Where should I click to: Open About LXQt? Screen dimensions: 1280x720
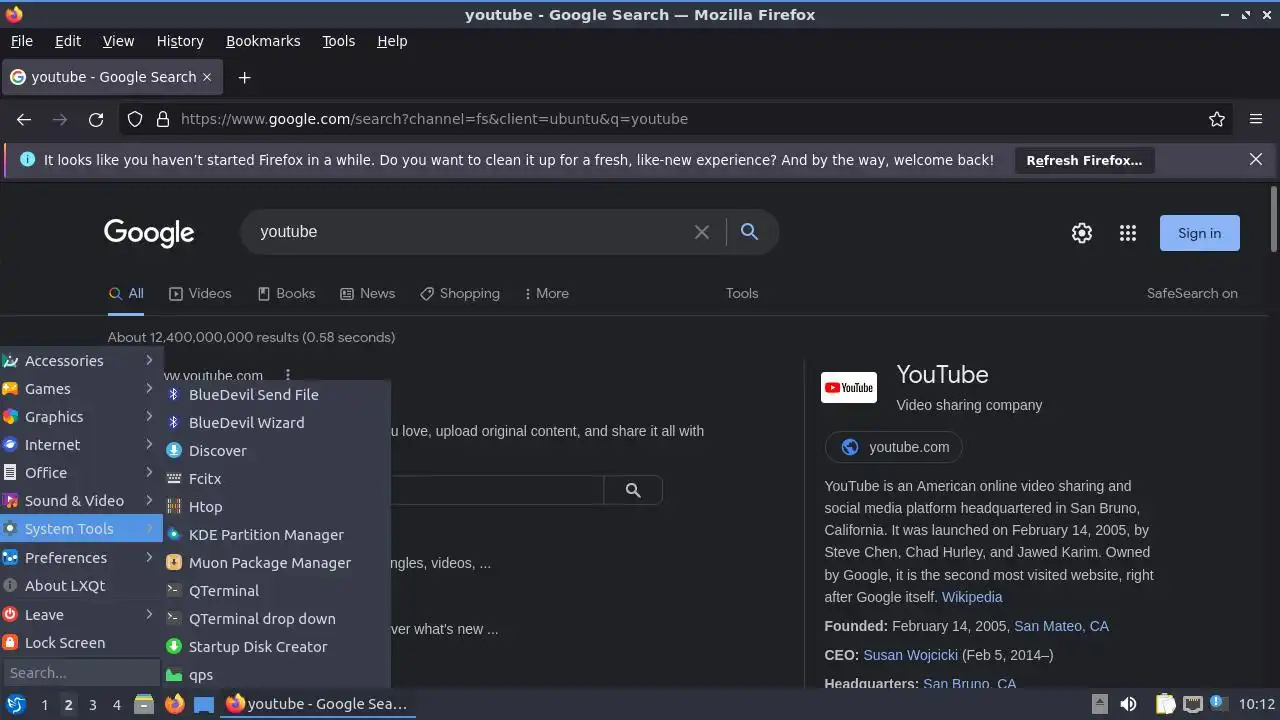point(81,586)
